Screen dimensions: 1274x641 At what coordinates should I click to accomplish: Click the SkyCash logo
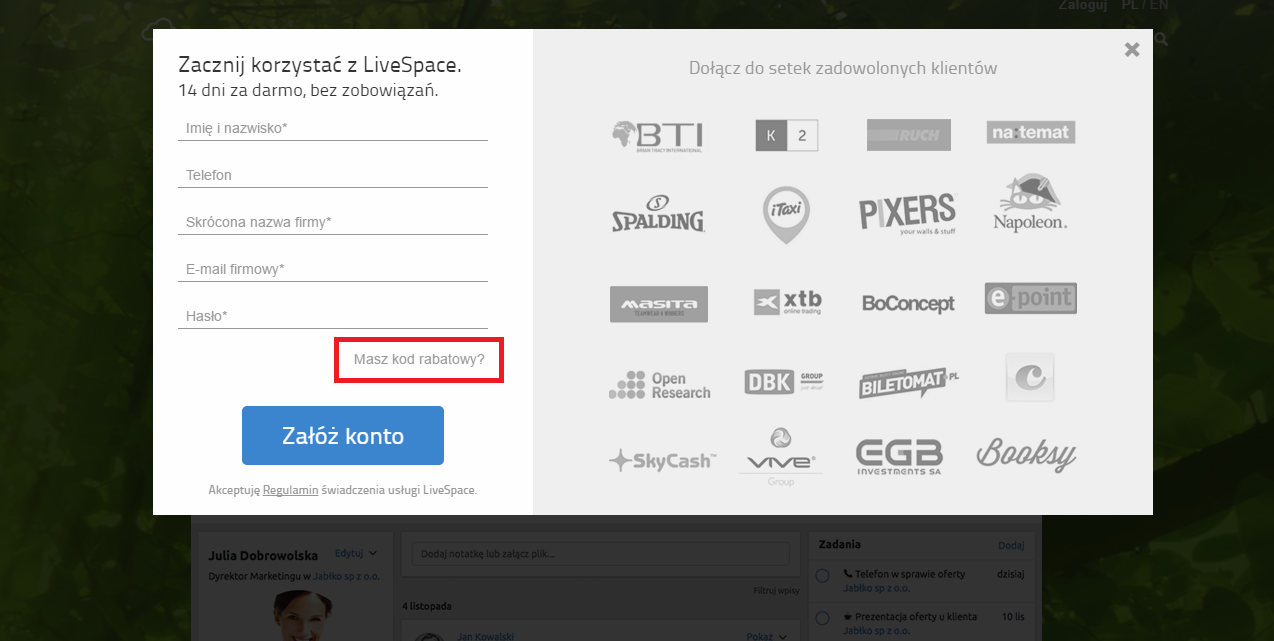coord(661,460)
